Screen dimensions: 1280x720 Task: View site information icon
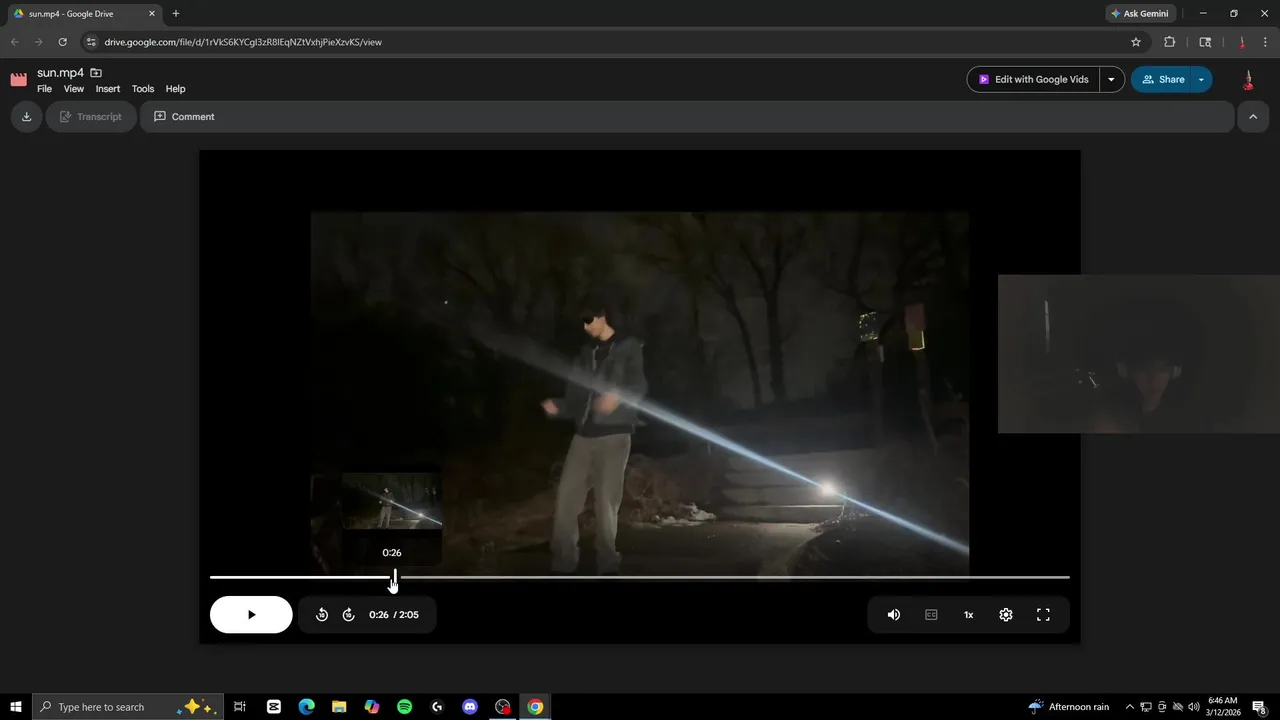pos(91,42)
